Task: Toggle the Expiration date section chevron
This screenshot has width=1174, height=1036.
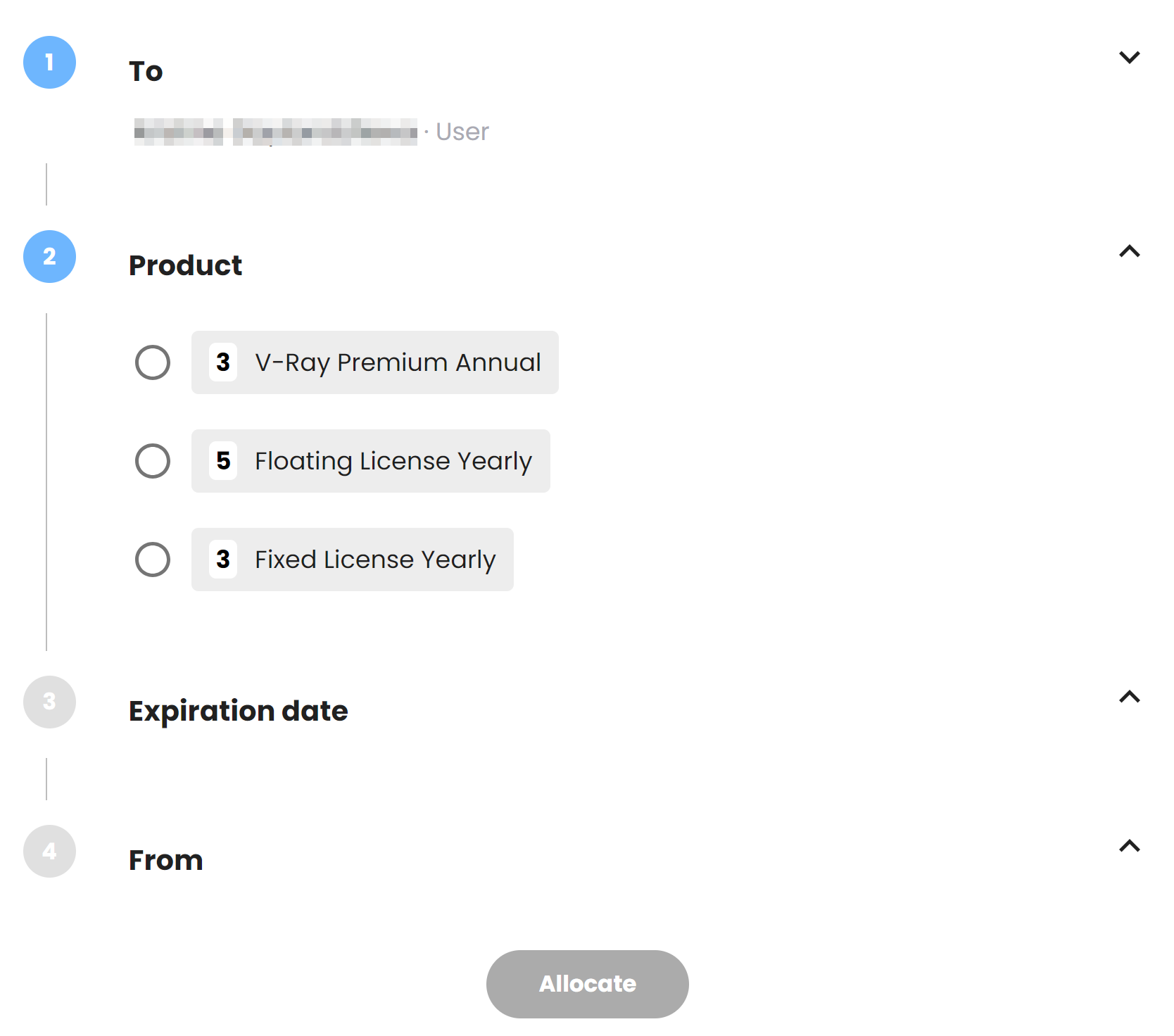Action: [x=1130, y=697]
